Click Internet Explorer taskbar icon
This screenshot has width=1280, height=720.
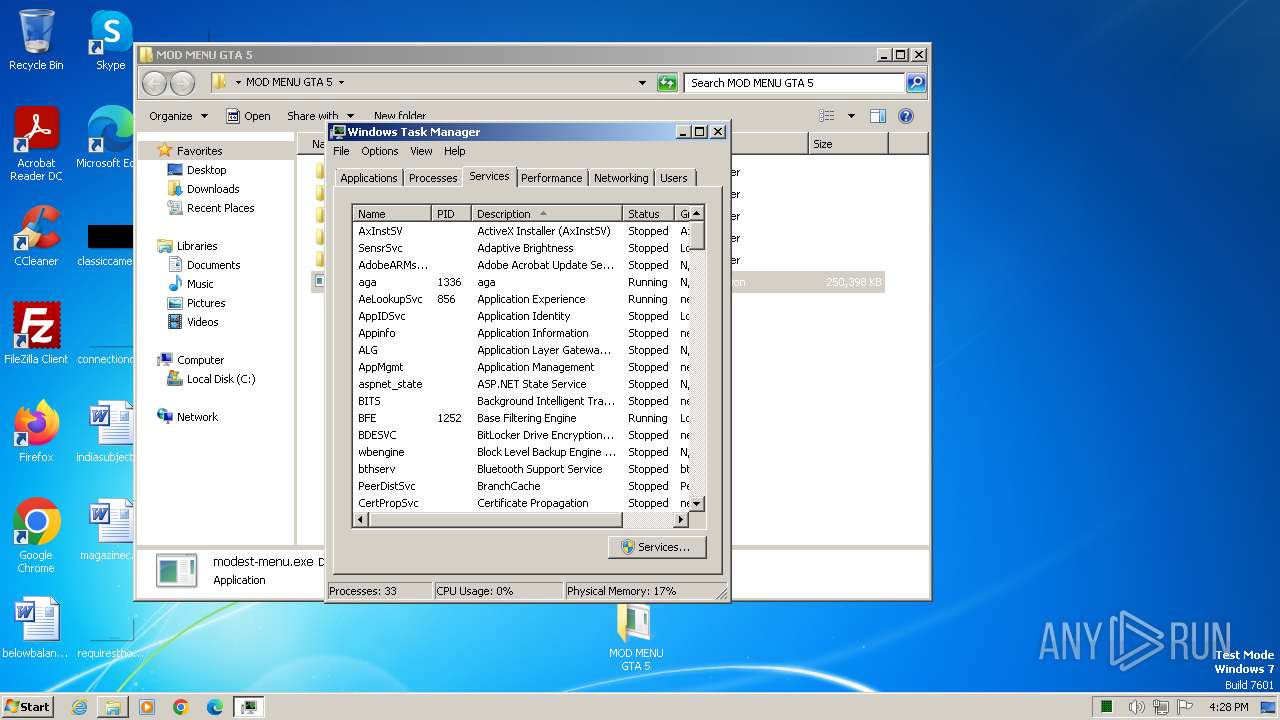coord(79,707)
